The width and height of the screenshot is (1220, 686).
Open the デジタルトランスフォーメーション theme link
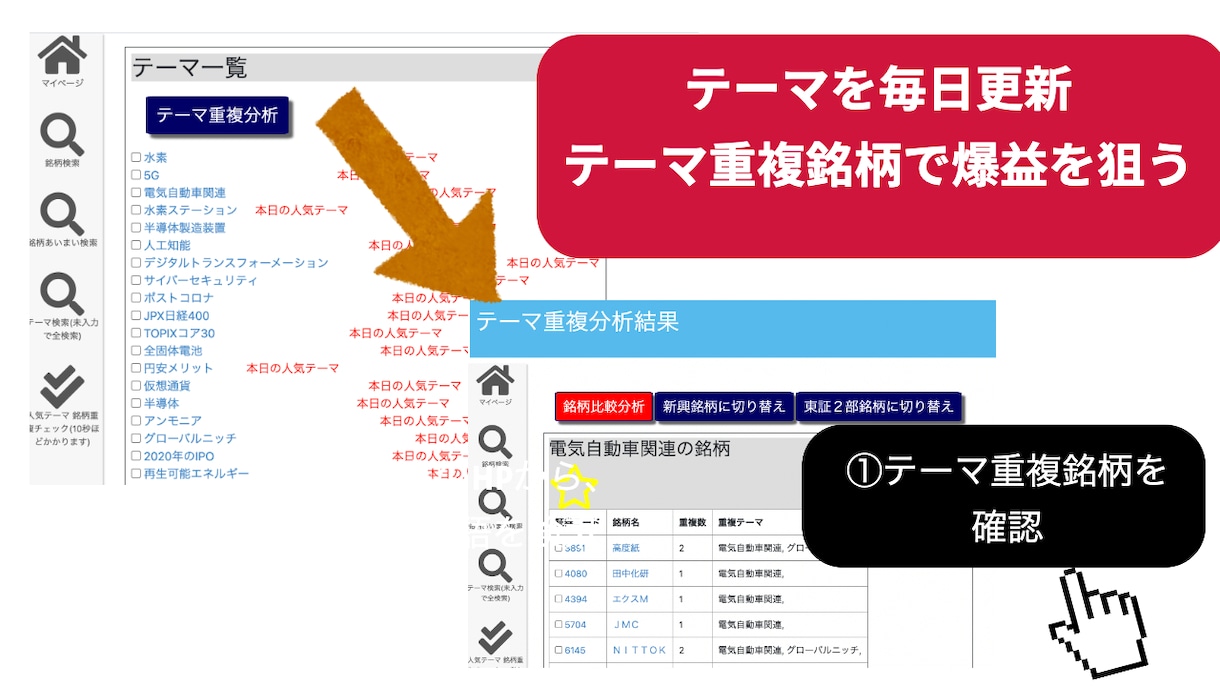coord(235,263)
